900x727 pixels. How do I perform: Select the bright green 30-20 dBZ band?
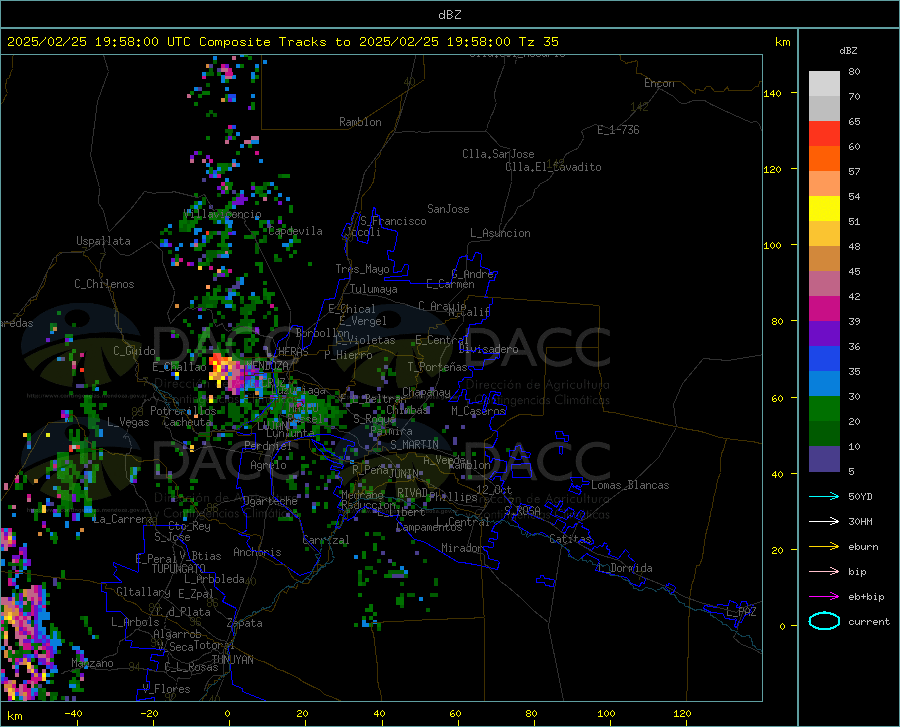(x=824, y=409)
